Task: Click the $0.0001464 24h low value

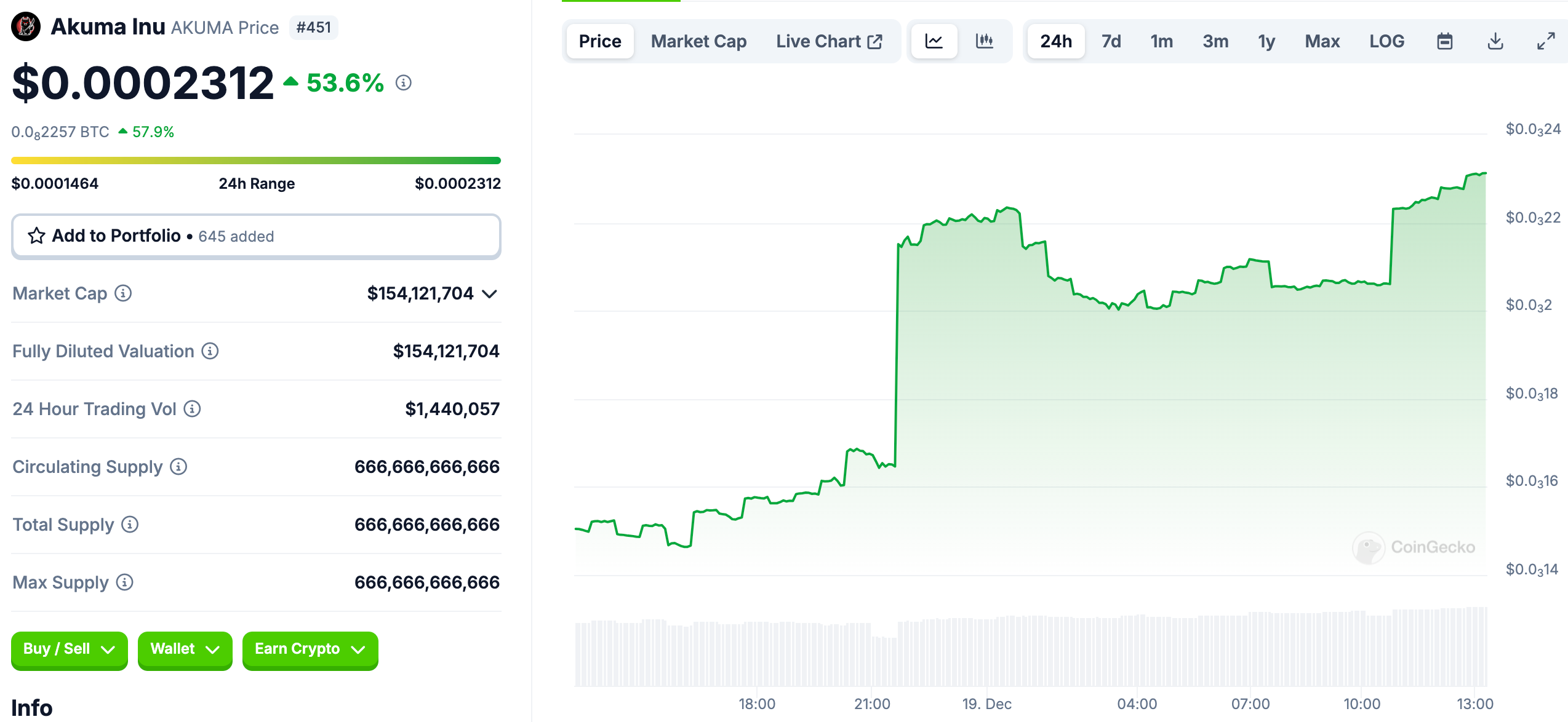Action: point(55,183)
